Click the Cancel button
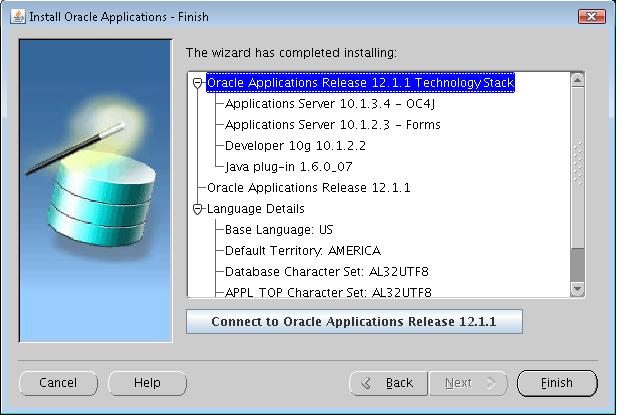This screenshot has height=415, width=640. pyautogui.click(x=58, y=383)
